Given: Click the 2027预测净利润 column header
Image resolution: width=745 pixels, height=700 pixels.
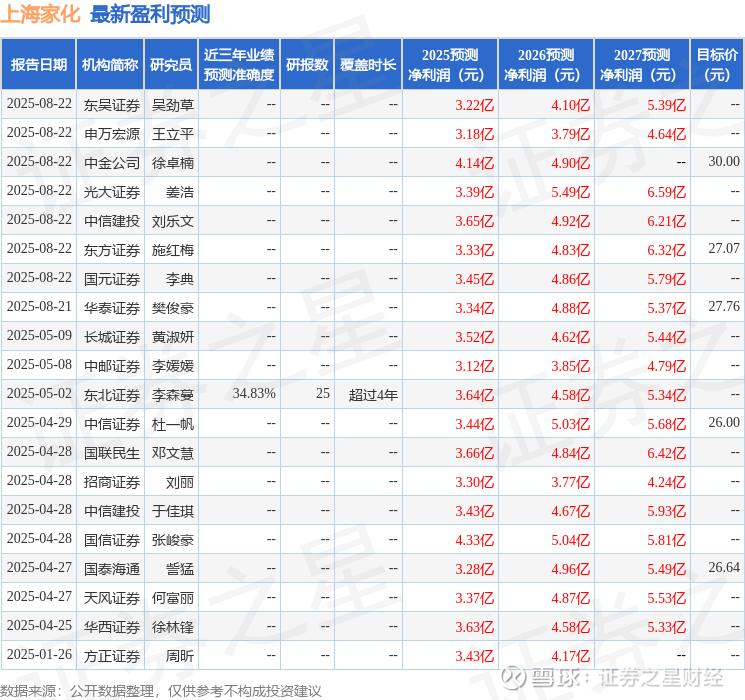Looking at the screenshot, I should [x=642, y=65].
